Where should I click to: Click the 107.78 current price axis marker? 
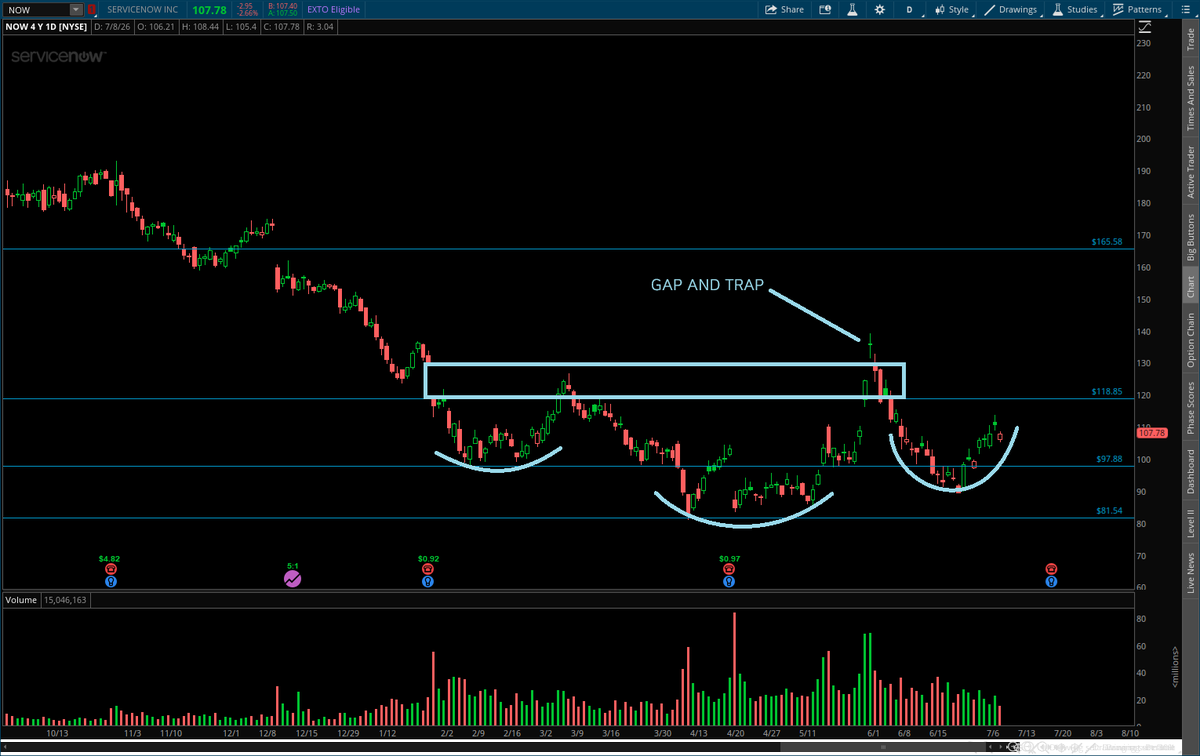tap(1152, 432)
